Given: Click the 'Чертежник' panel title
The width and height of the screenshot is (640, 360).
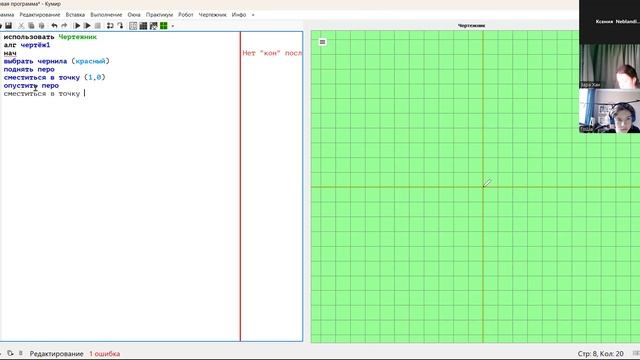Looking at the screenshot, I should [471, 26].
